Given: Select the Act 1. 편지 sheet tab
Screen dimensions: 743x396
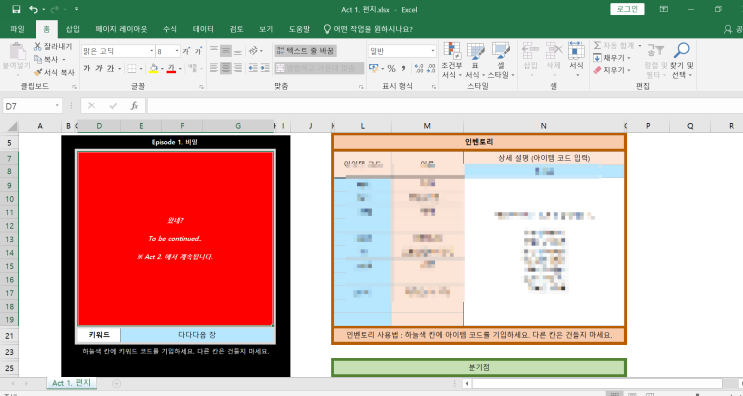Looking at the screenshot, I should pyautogui.click(x=71, y=383).
